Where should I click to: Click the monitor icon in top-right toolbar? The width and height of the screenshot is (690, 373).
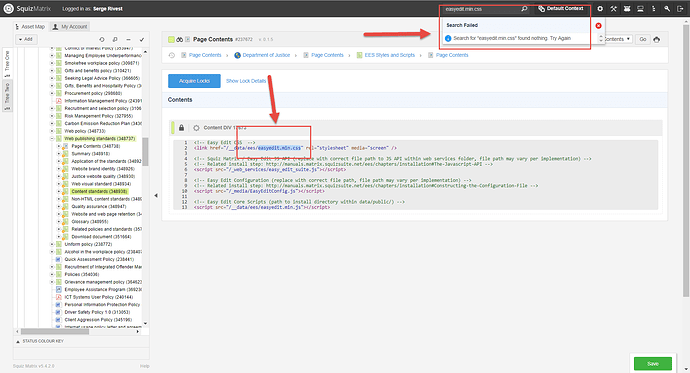(x=640, y=9)
